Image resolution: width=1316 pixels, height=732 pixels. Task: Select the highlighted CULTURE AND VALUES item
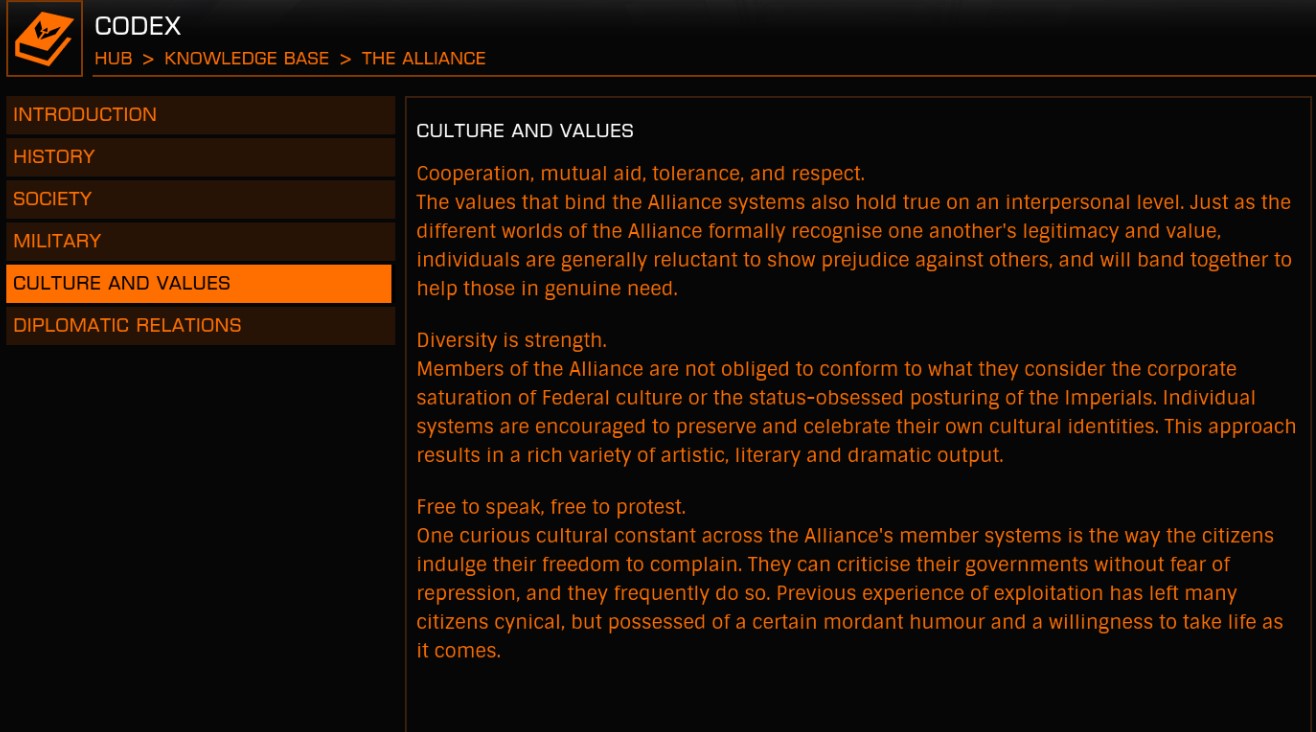click(199, 283)
